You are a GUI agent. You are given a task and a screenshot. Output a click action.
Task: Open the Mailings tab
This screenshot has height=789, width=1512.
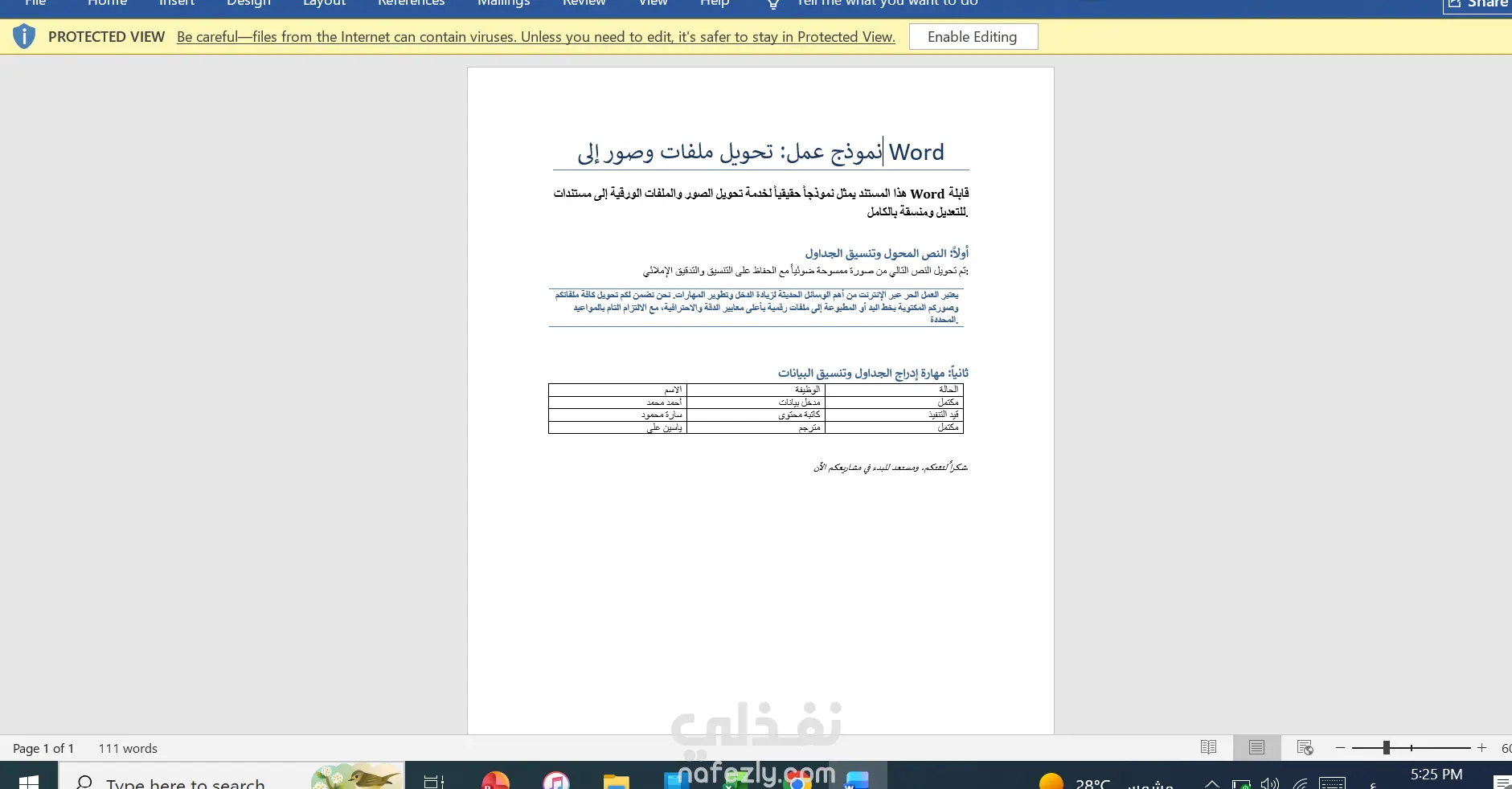click(x=503, y=4)
